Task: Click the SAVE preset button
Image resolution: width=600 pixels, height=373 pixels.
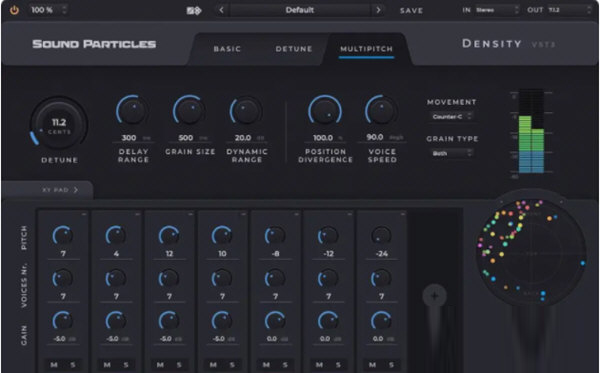Action: pos(411,11)
